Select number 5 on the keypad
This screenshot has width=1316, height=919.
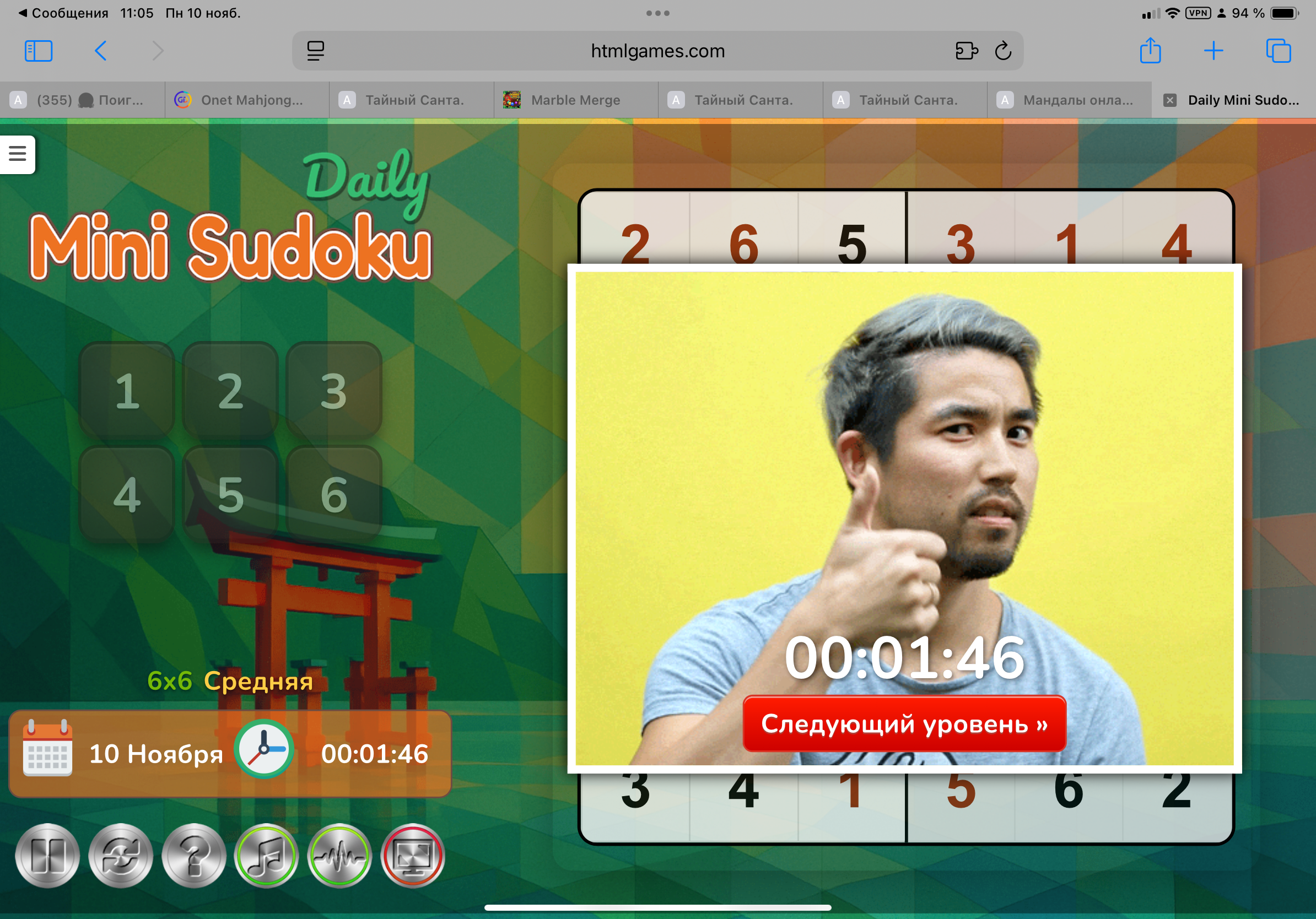click(x=230, y=495)
